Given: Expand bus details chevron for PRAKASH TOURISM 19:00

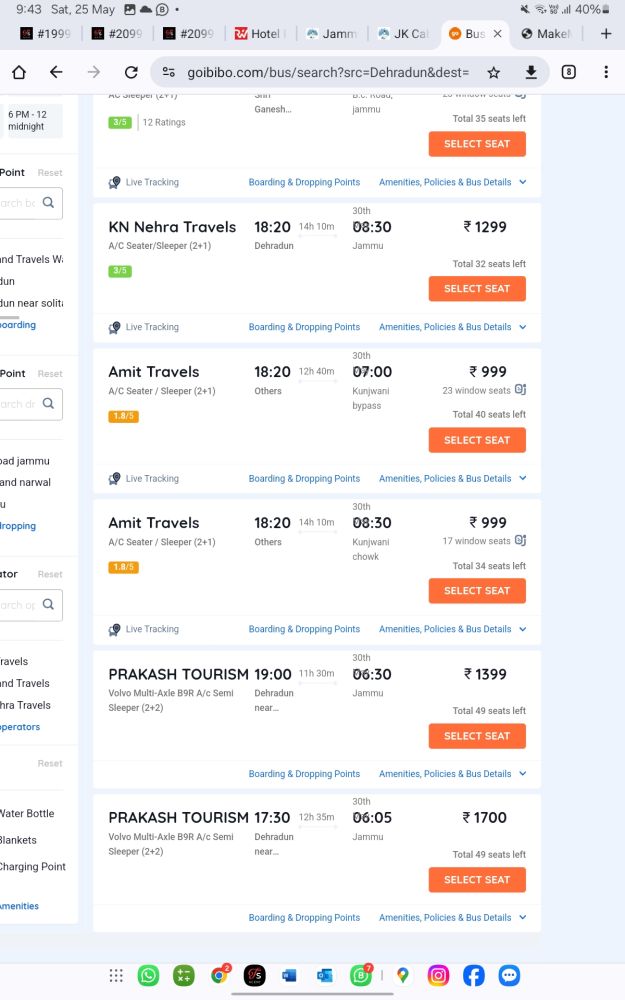Looking at the screenshot, I should 522,774.
